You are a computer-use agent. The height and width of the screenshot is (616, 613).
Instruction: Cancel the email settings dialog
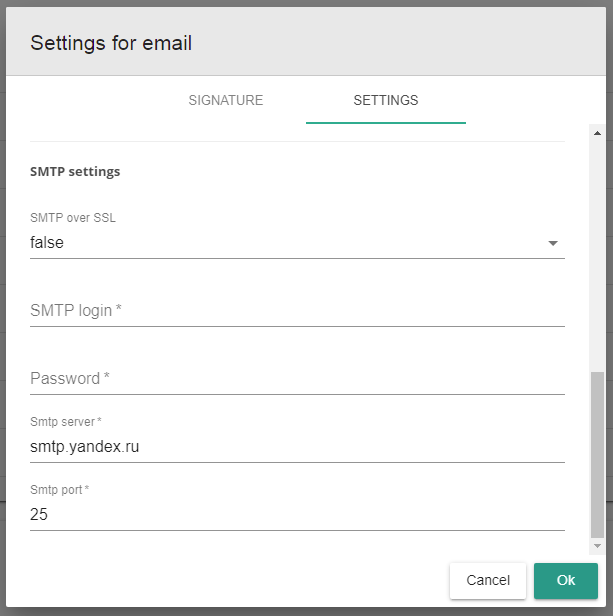click(x=488, y=580)
